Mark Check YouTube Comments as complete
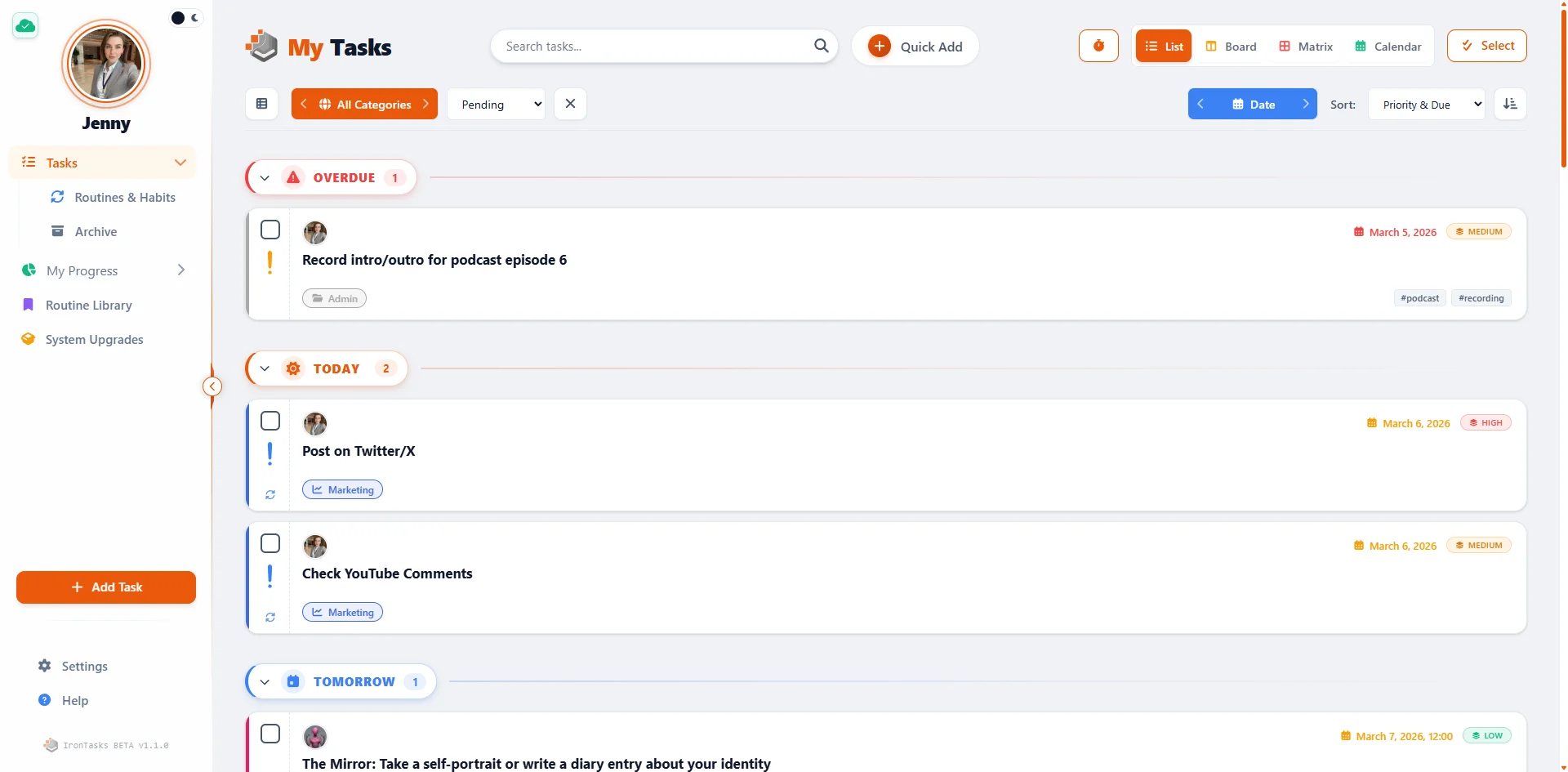Screen dimensions: 1568x772 point(270,543)
